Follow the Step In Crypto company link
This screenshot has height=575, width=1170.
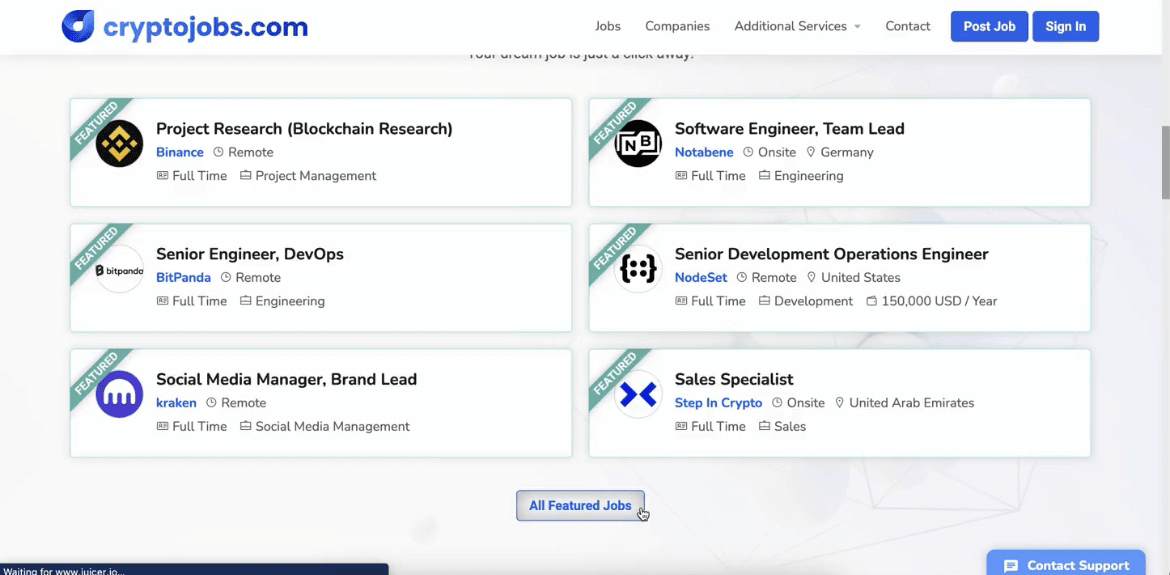(719, 403)
